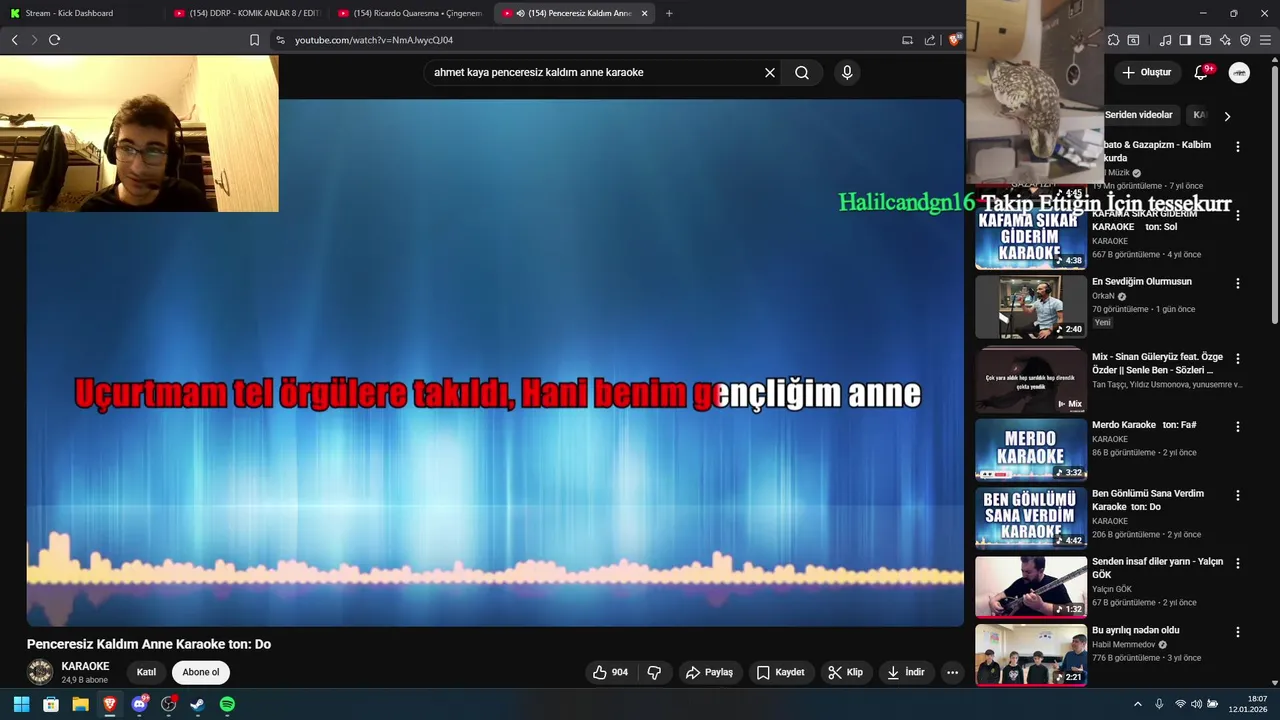Open the Ben Gönlümü Sana Verdim thumbnail
This screenshot has height=720, width=1280.
point(1031,518)
